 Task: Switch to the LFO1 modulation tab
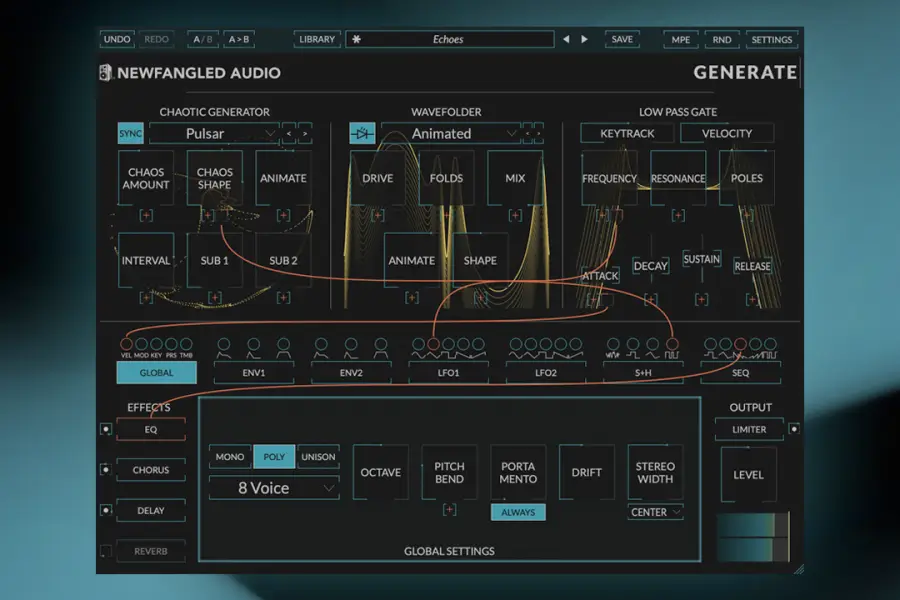448,373
